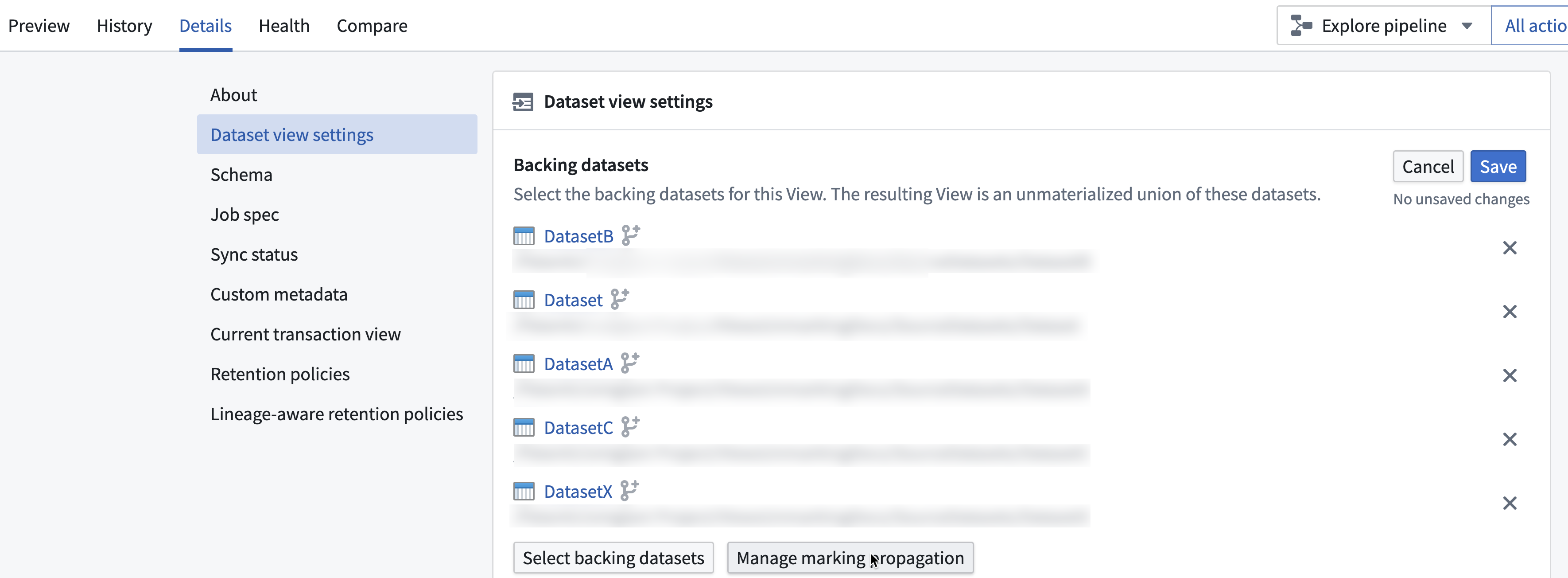Click the table icon left of DatasetB

pyautogui.click(x=524, y=236)
